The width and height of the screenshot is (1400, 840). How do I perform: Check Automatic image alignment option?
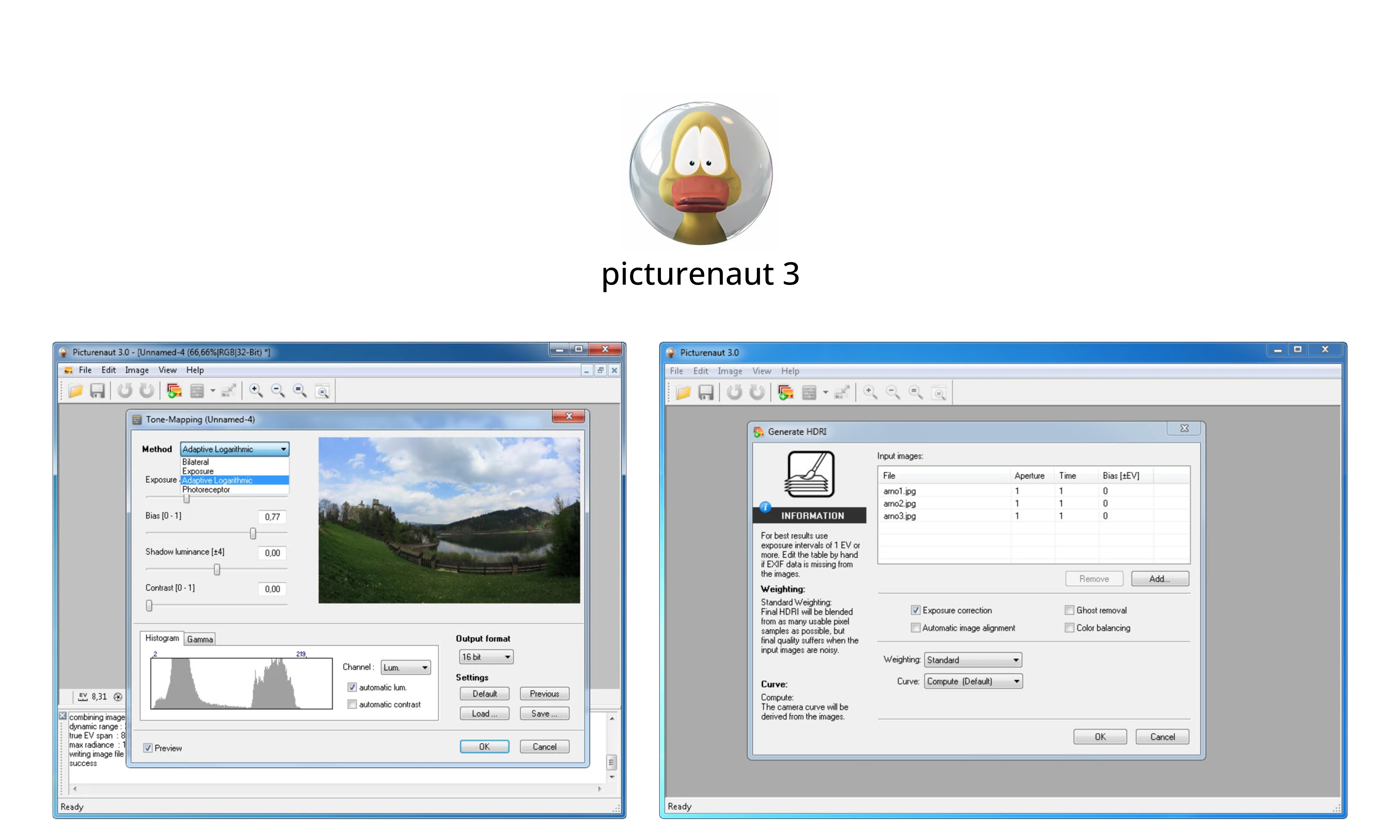(915, 628)
